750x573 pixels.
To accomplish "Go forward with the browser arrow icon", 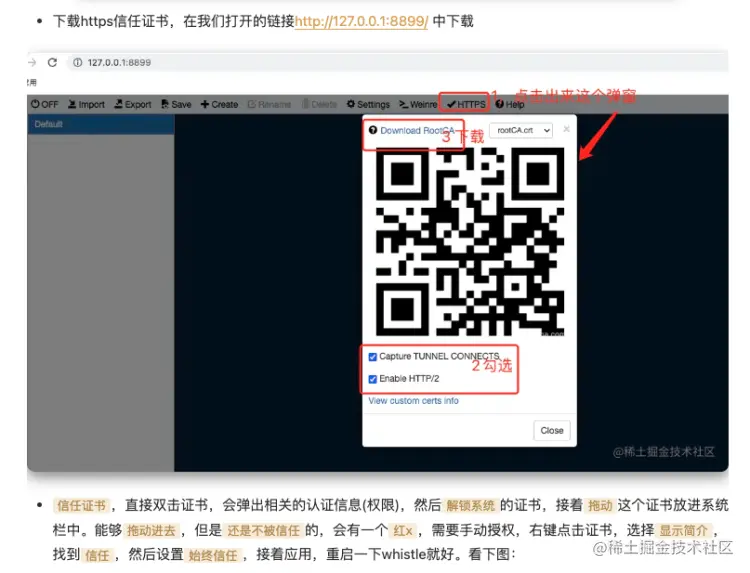I will (x=32, y=63).
